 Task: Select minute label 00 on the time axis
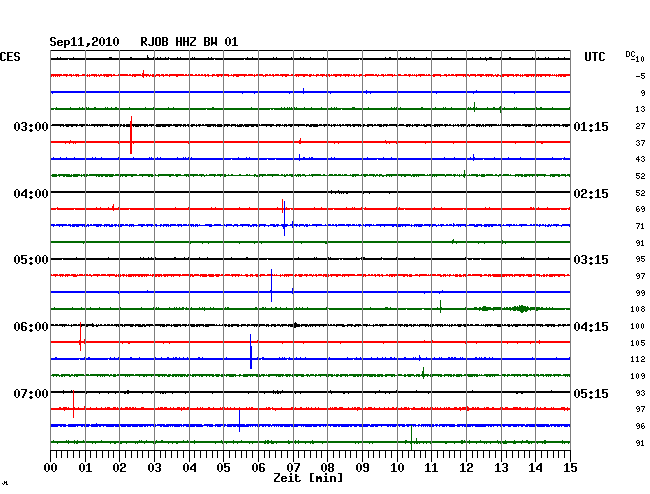coord(50,467)
